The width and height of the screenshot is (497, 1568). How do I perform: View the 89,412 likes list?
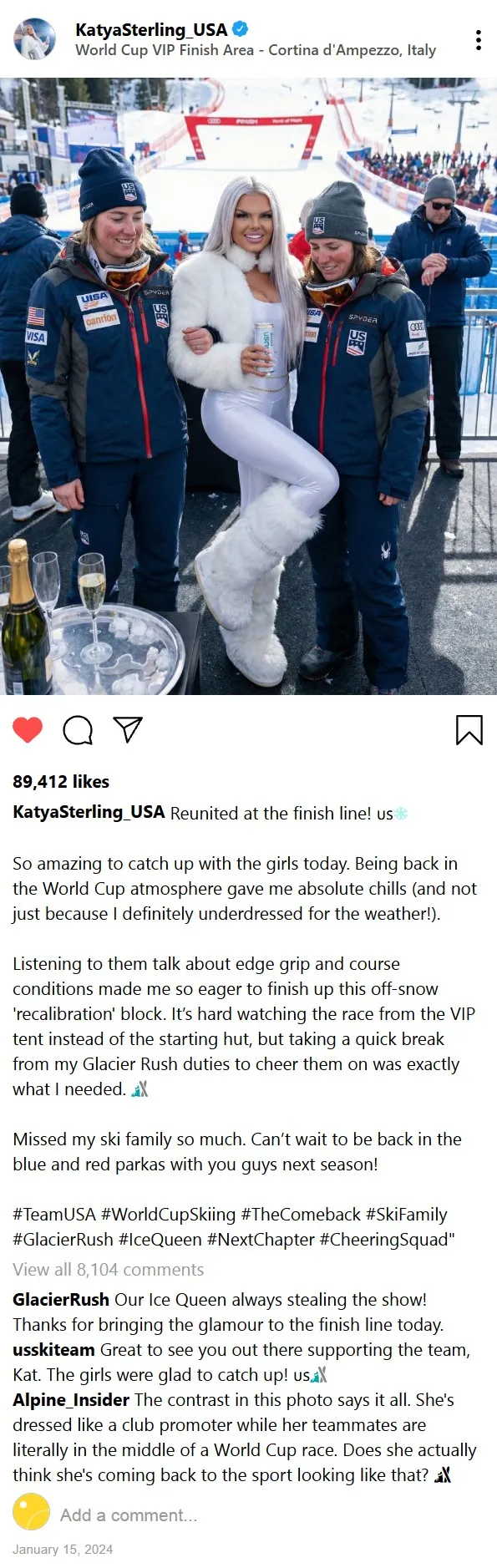point(61,782)
